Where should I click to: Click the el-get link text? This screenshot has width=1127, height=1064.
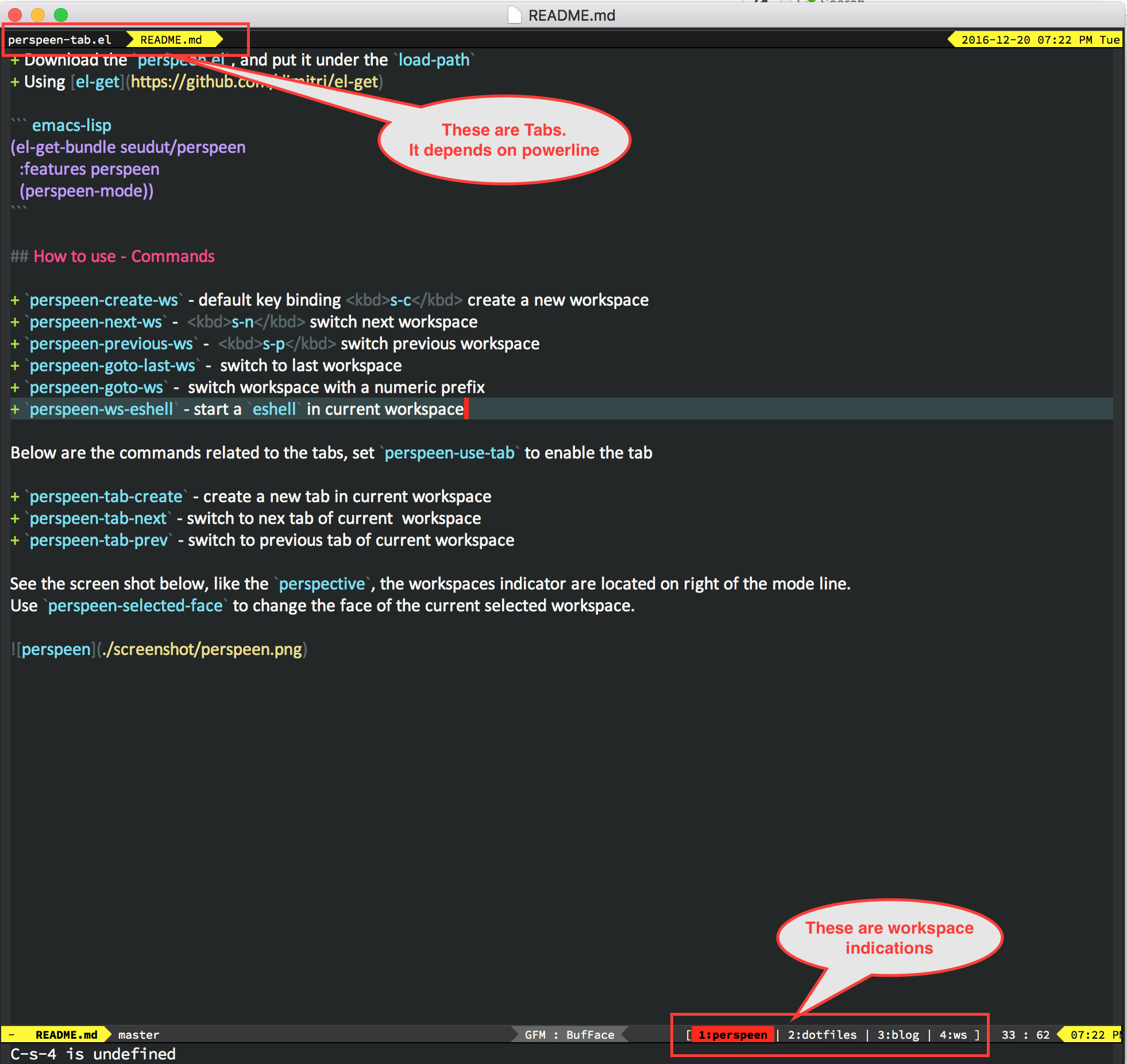click(x=98, y=82)
